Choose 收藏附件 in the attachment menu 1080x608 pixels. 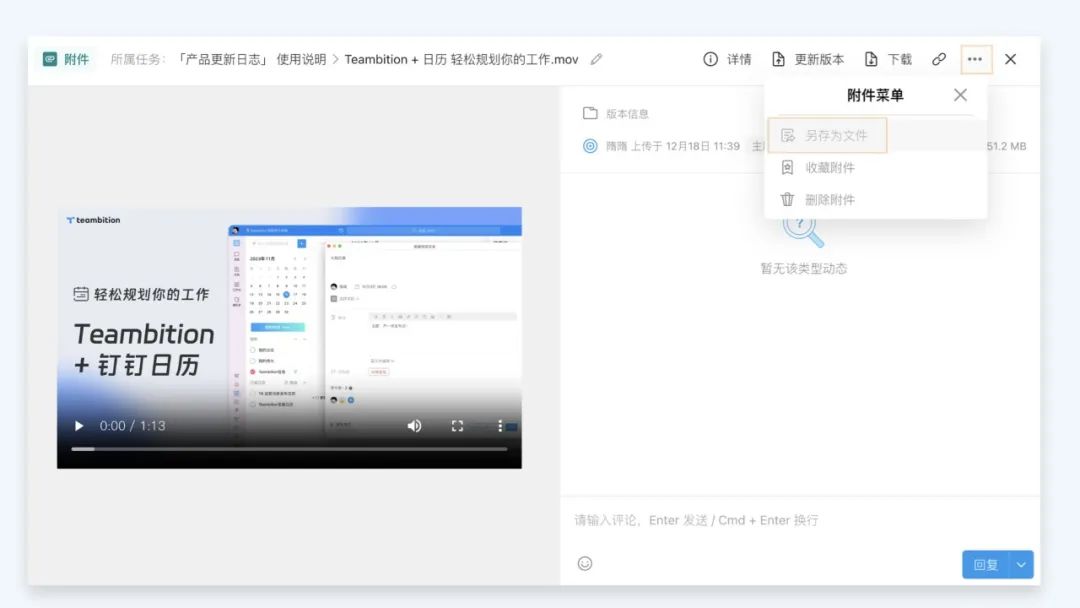[827, 168]
